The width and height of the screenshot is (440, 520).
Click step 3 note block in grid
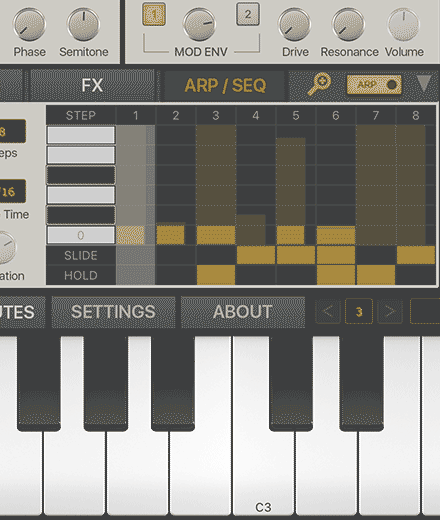(216, 235)
